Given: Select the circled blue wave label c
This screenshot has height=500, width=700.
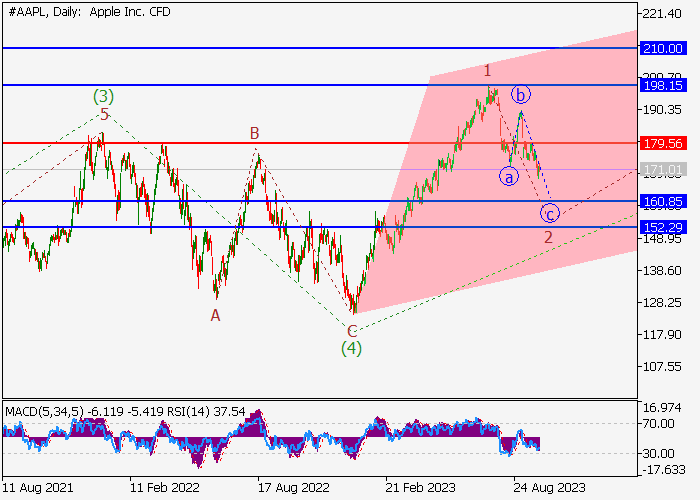Looking at the screenshot, I should [x=550, y=213].
